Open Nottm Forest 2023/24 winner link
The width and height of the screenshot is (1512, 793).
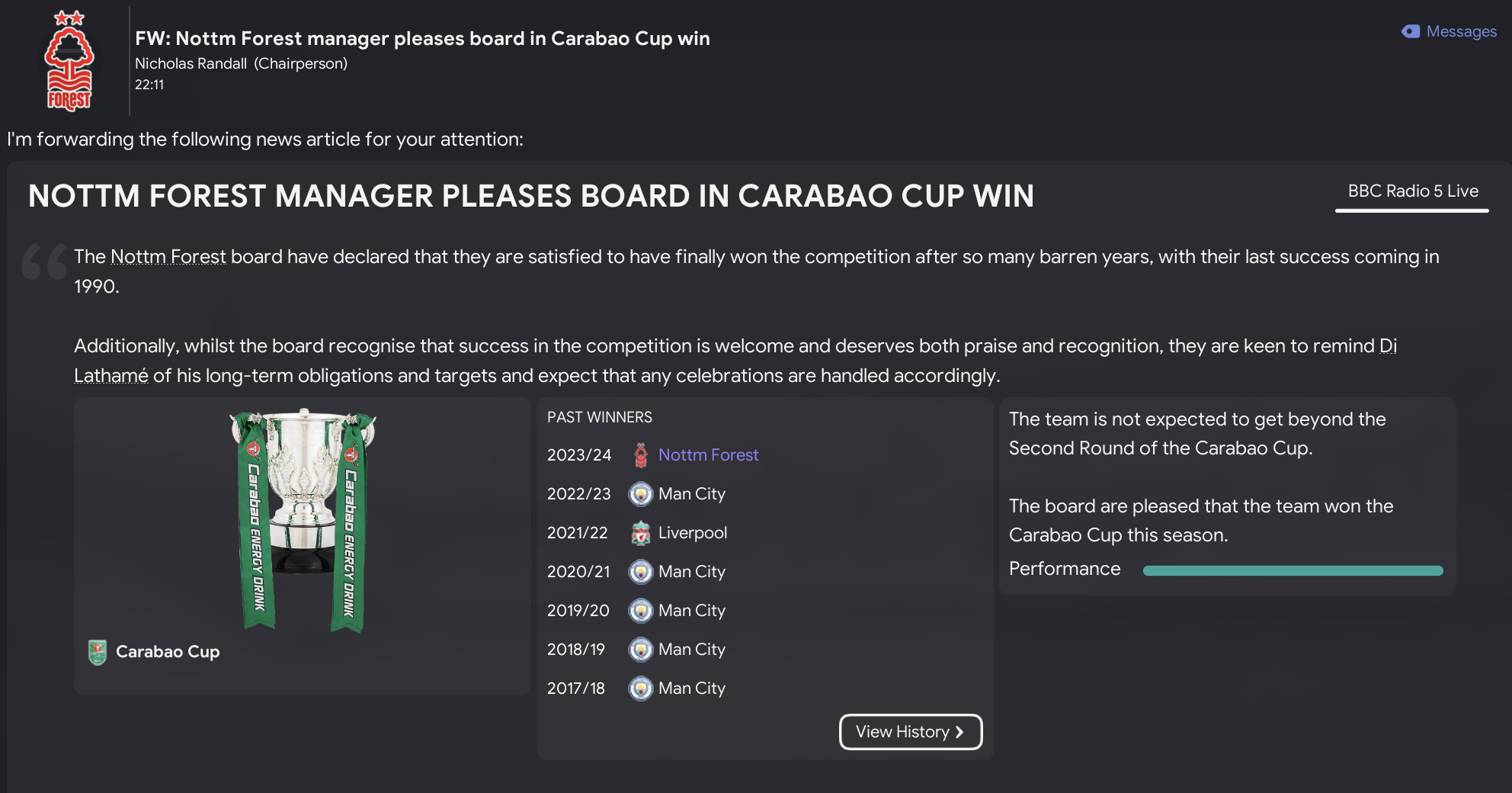tap(708, 455)
